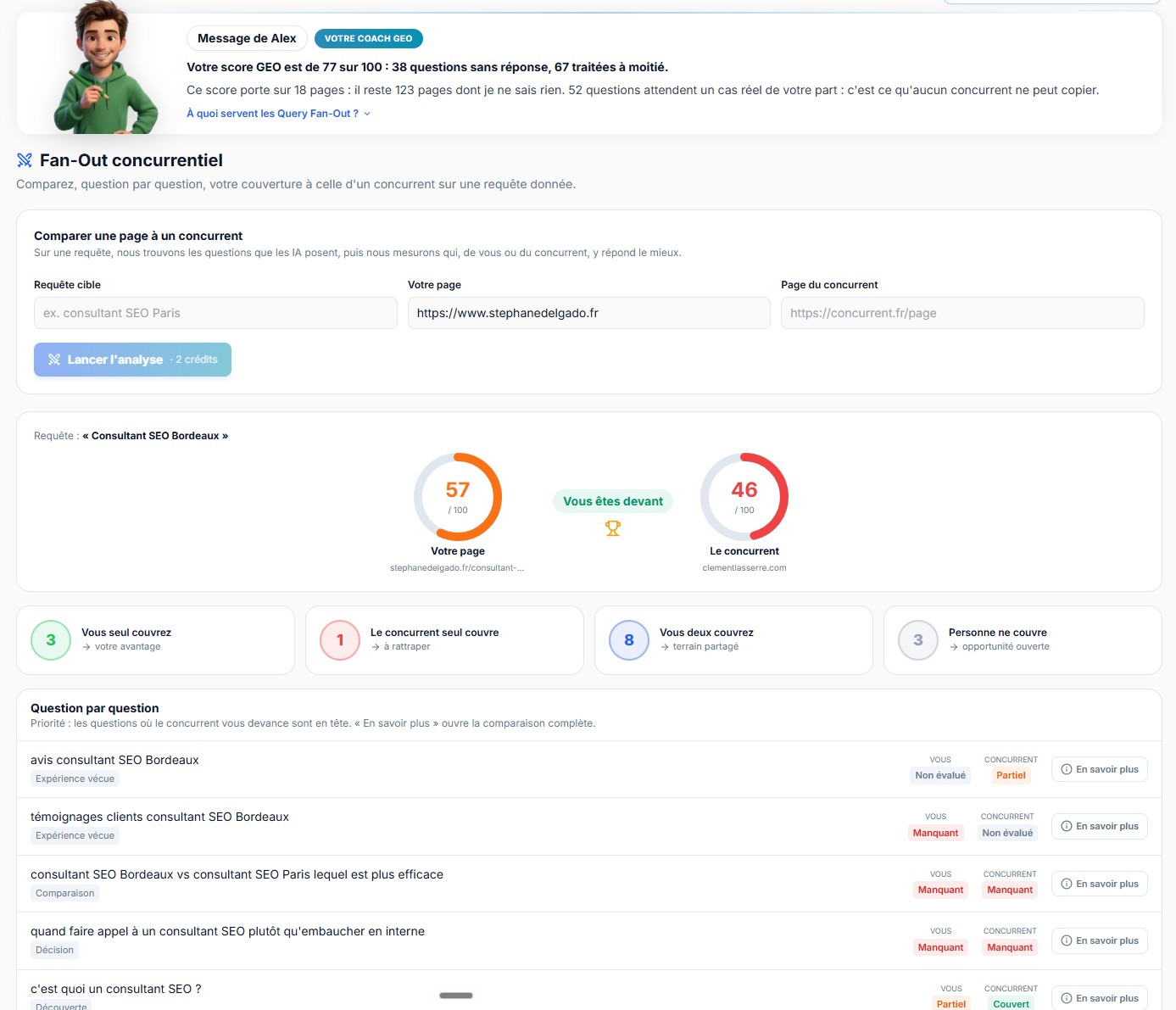Screen dimensions: 1176x1010
Task: Click Partiel competitor status in avis consultant row
Action: click(x=1011, y=775)
